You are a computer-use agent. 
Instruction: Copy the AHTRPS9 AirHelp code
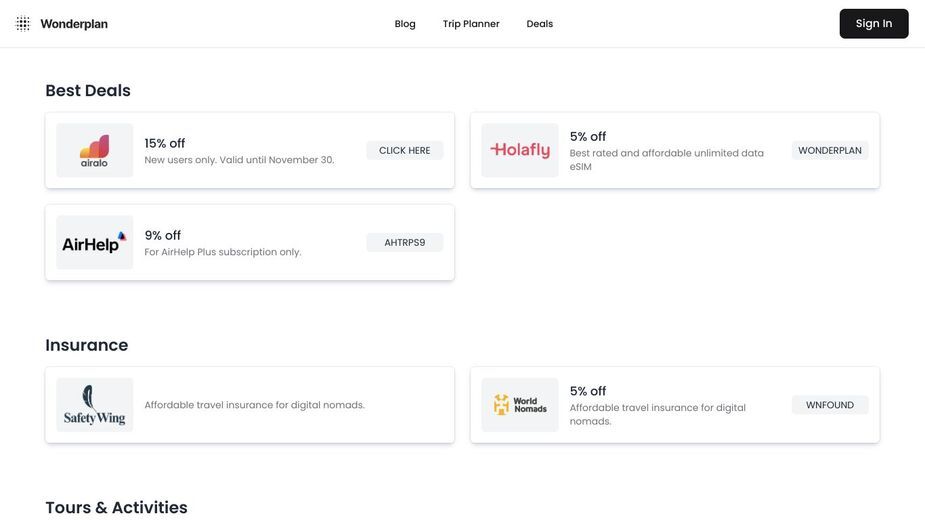pos(405,243)
